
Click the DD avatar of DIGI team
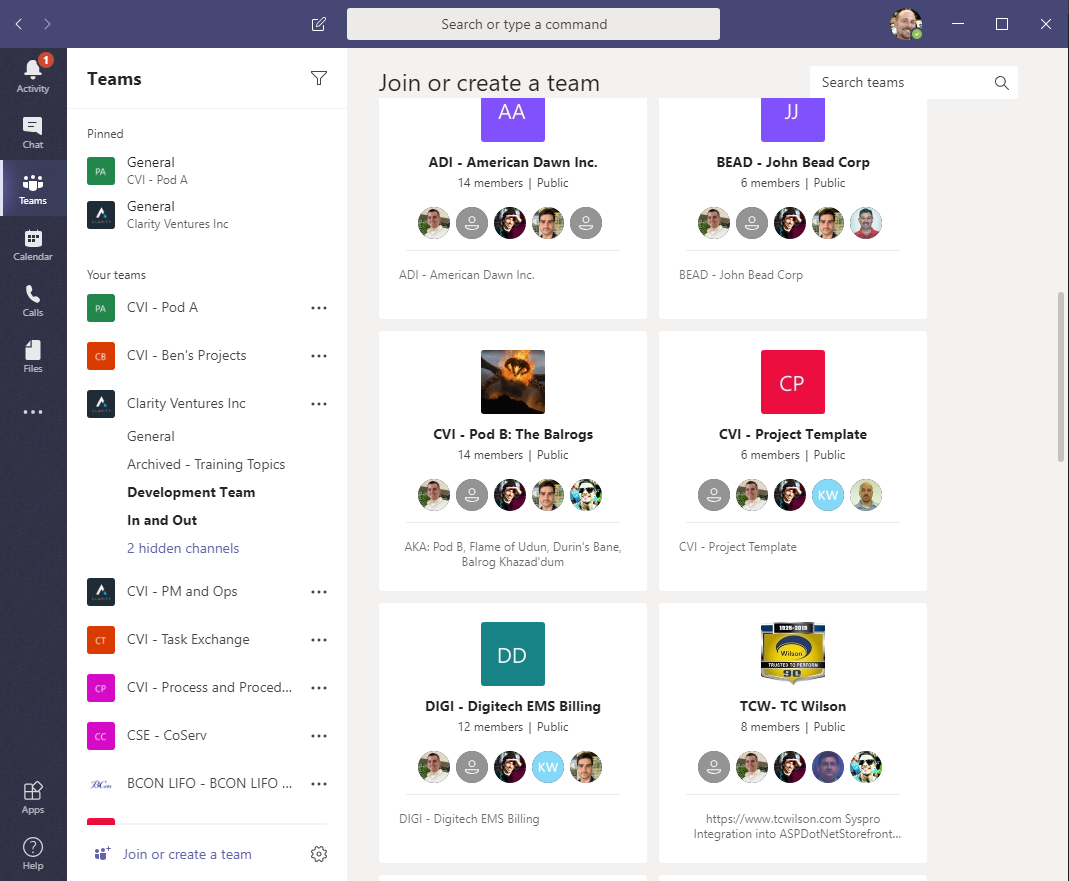coord(513,654)
